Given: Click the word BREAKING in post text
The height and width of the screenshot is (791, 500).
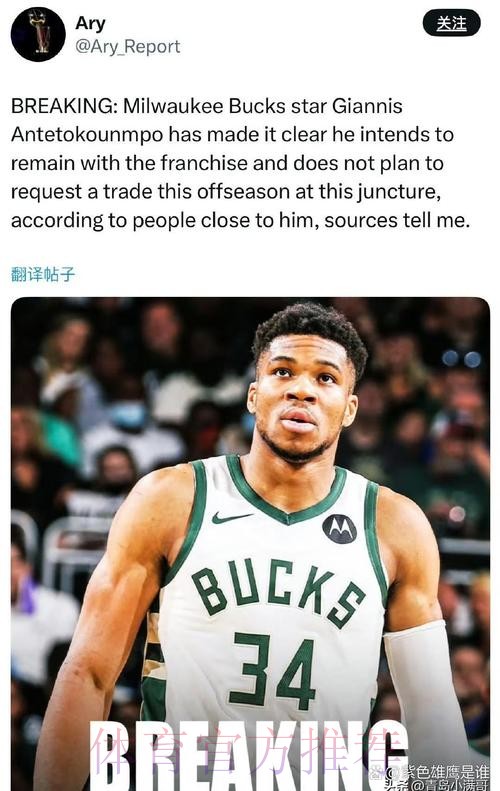Looking at the screenshot, I should click(x=63, y=106).
